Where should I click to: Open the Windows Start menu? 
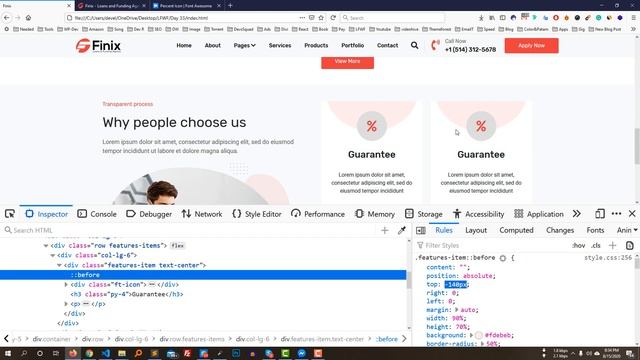point(7,353)
